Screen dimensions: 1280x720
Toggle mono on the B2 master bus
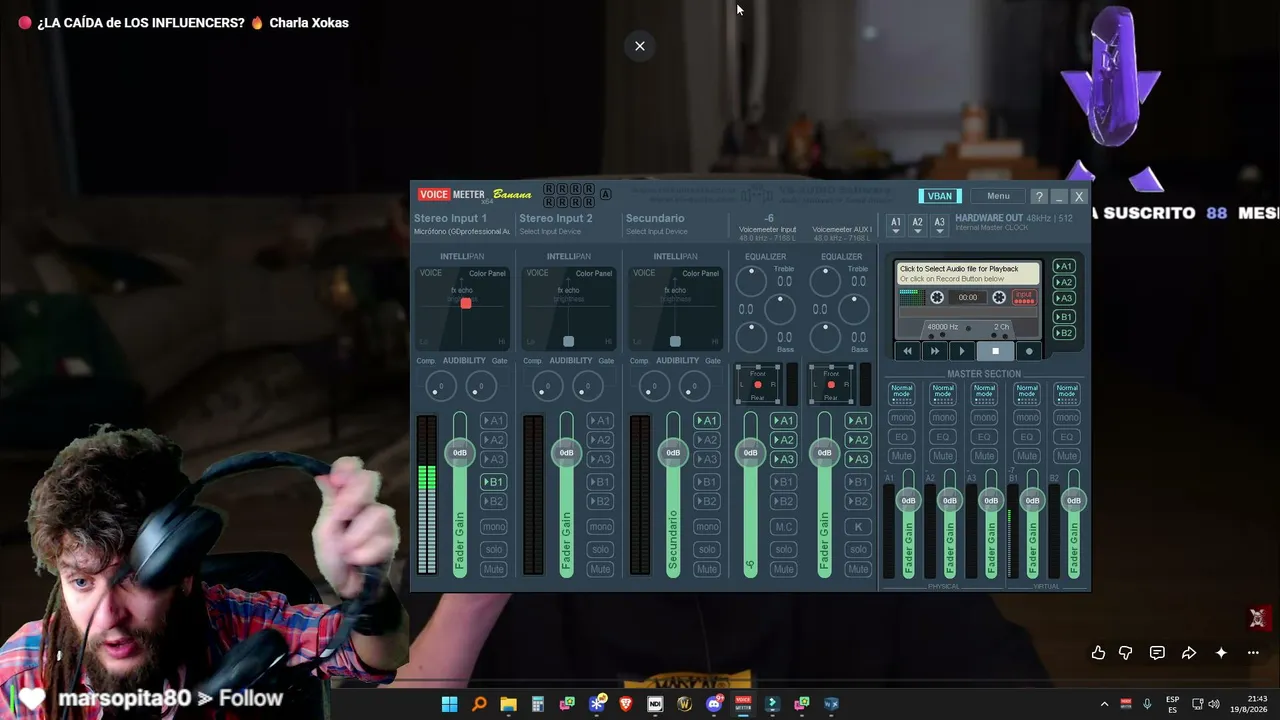[x=1067, y=418]
